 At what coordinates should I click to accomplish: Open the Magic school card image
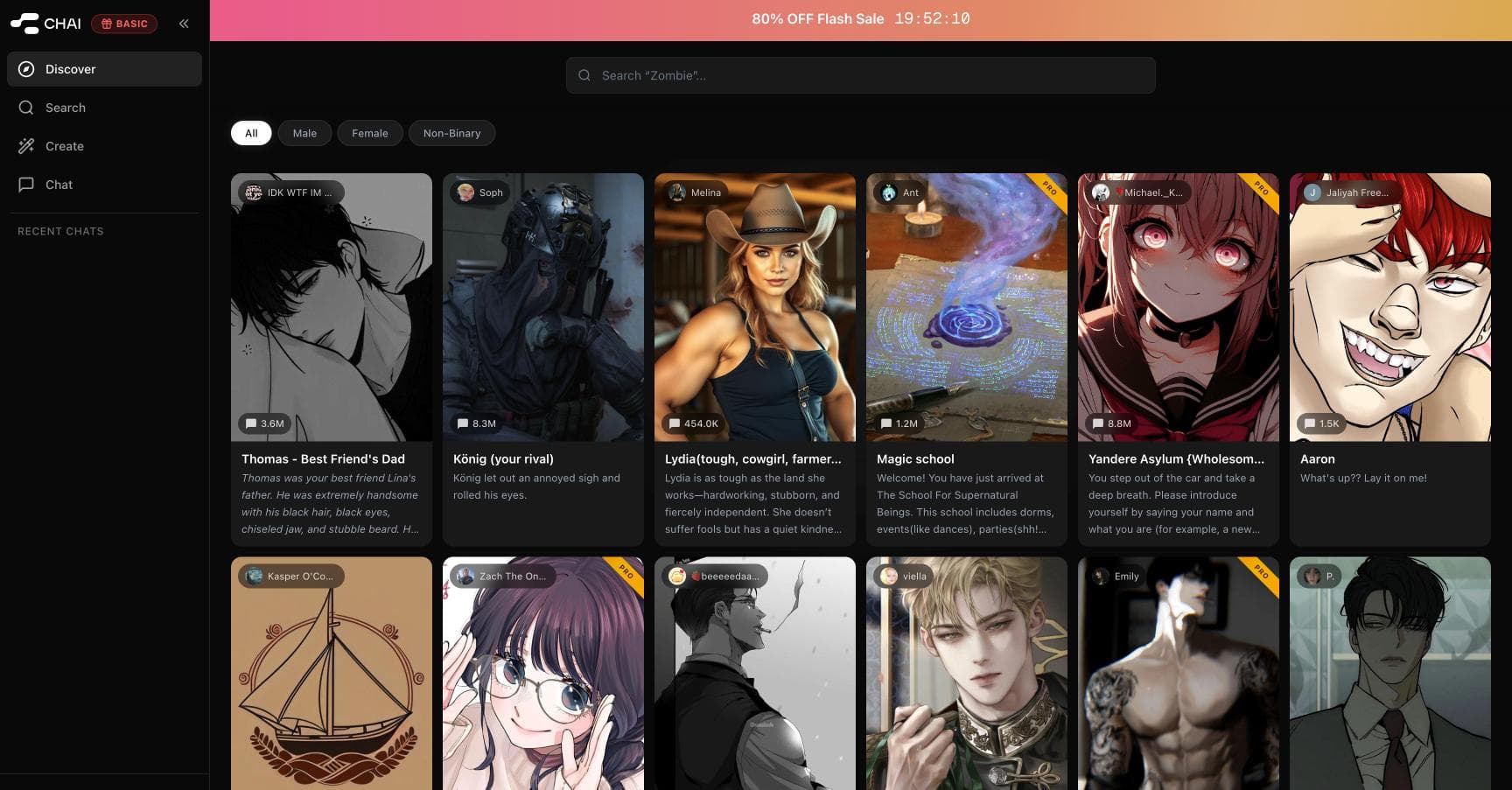tap(967, 306)
